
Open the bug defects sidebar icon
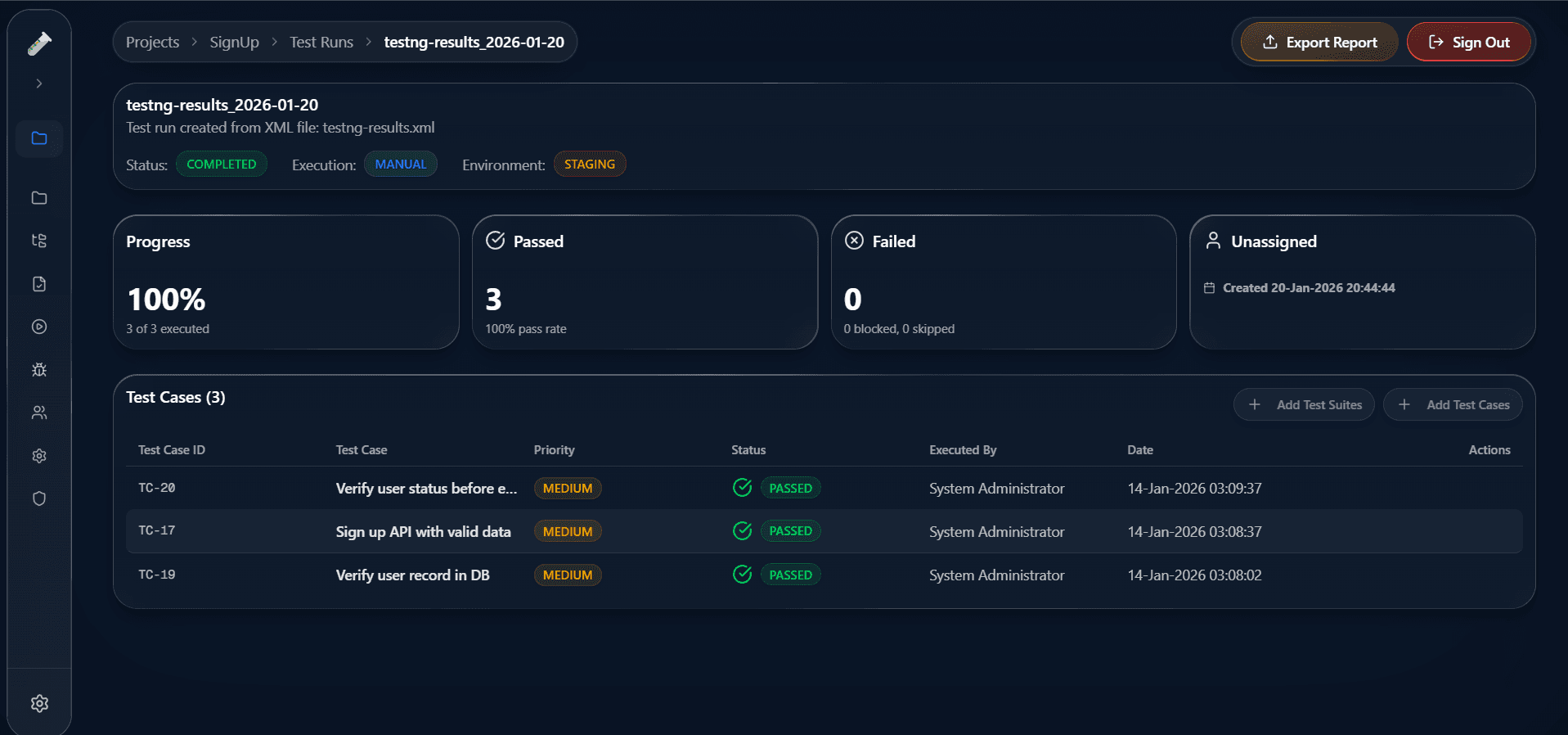39,370
